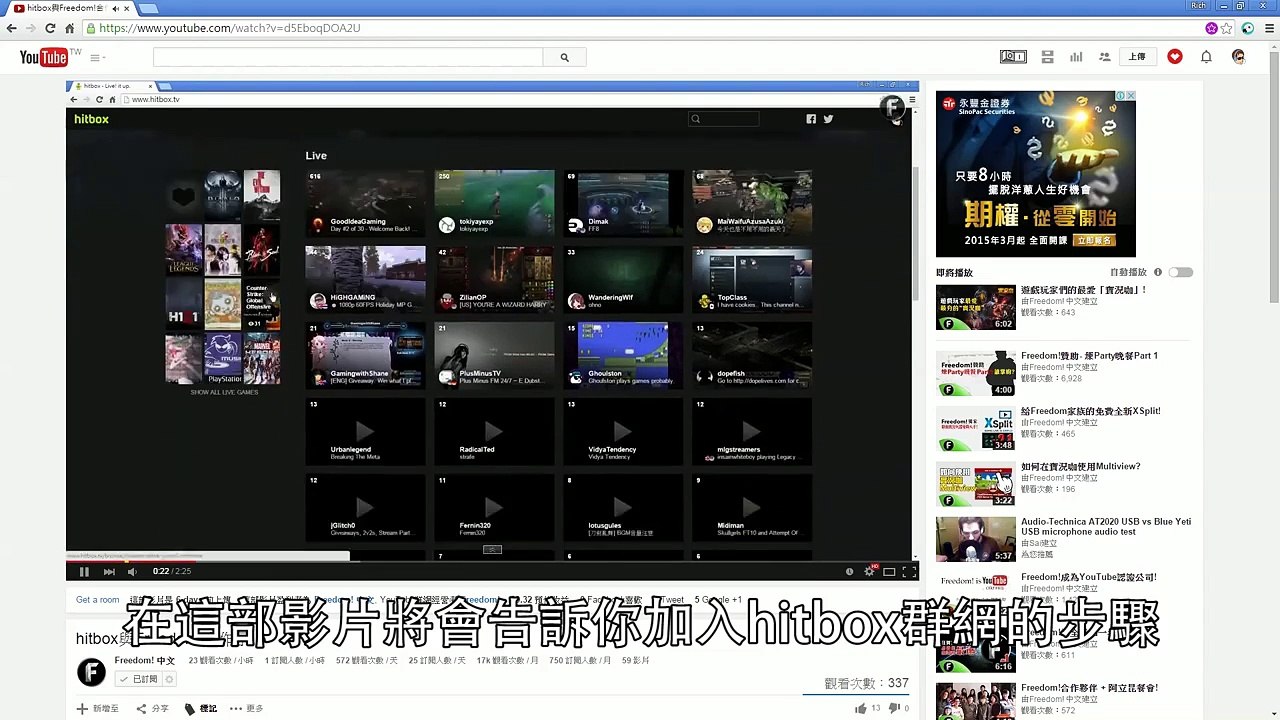Open 給Freedom家族的免費全新XSplit video
The width and height of the screenshot is (1280, 720).
pos(1091,411)
